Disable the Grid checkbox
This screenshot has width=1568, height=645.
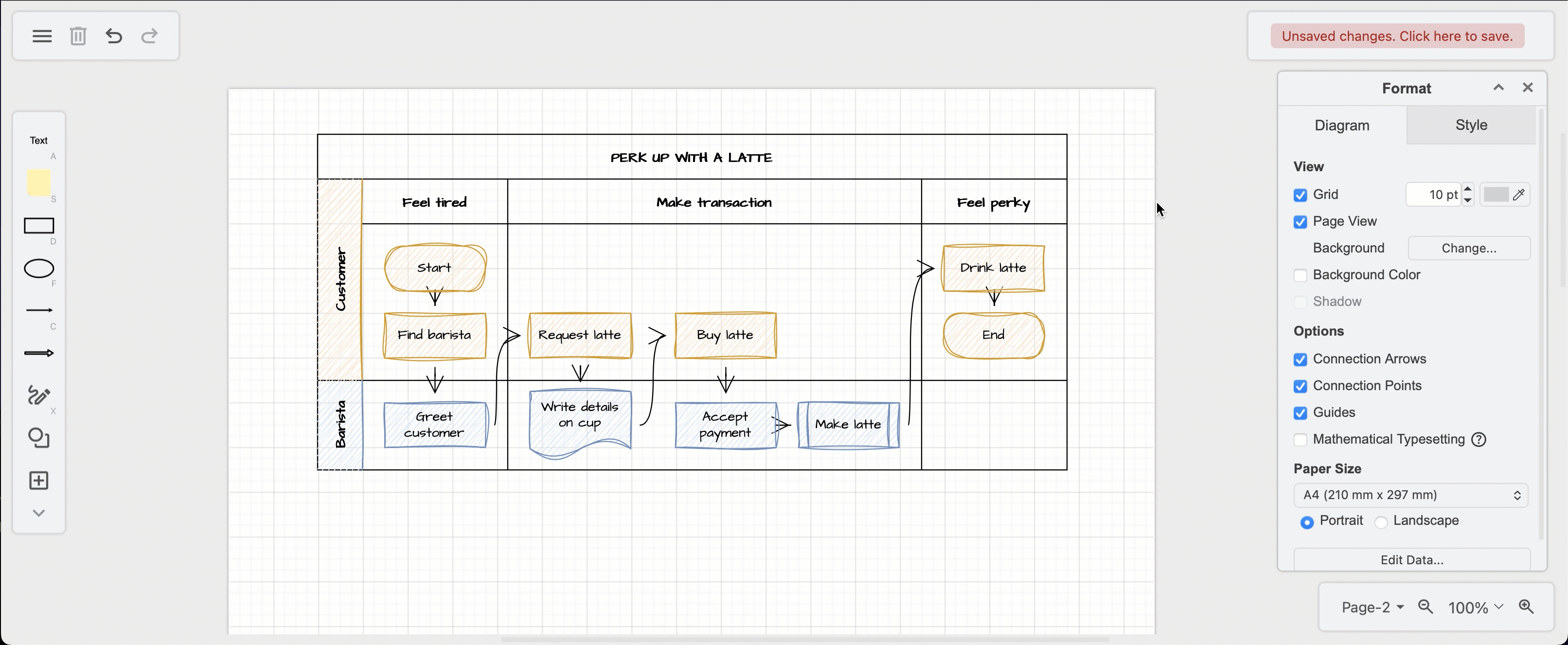(1300, 194)
